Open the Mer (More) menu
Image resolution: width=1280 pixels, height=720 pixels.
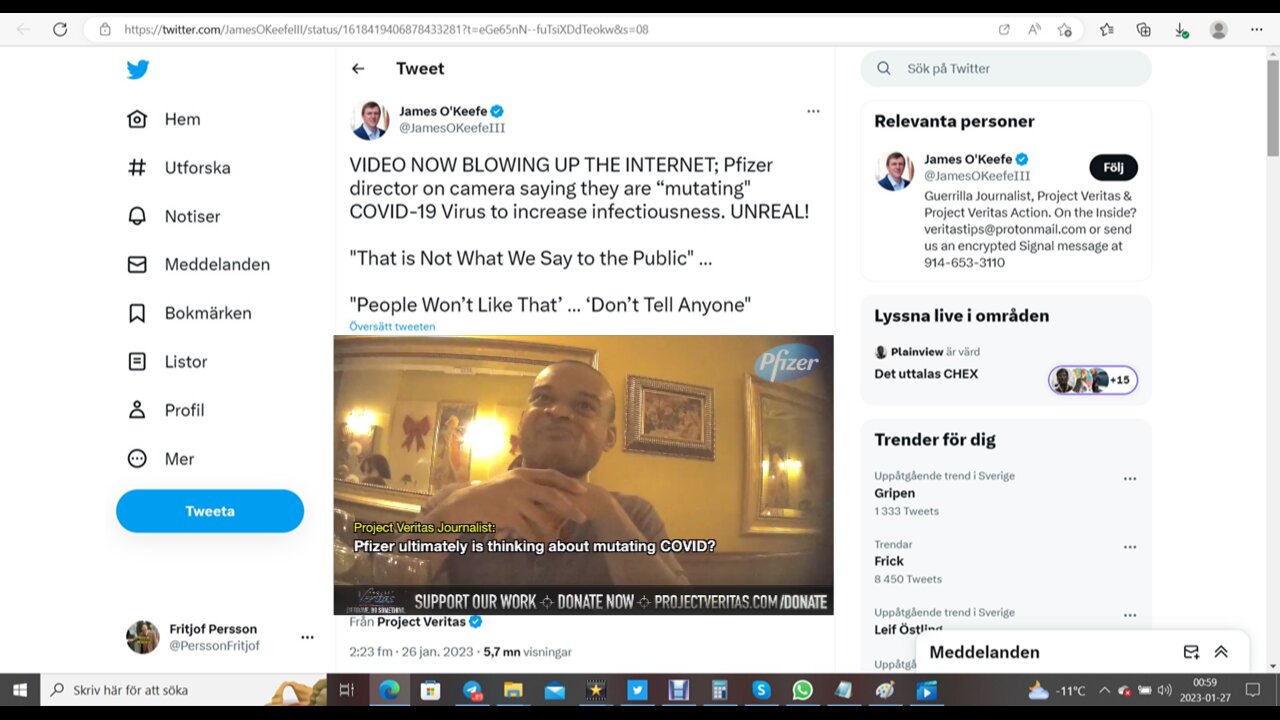point(161,459)
